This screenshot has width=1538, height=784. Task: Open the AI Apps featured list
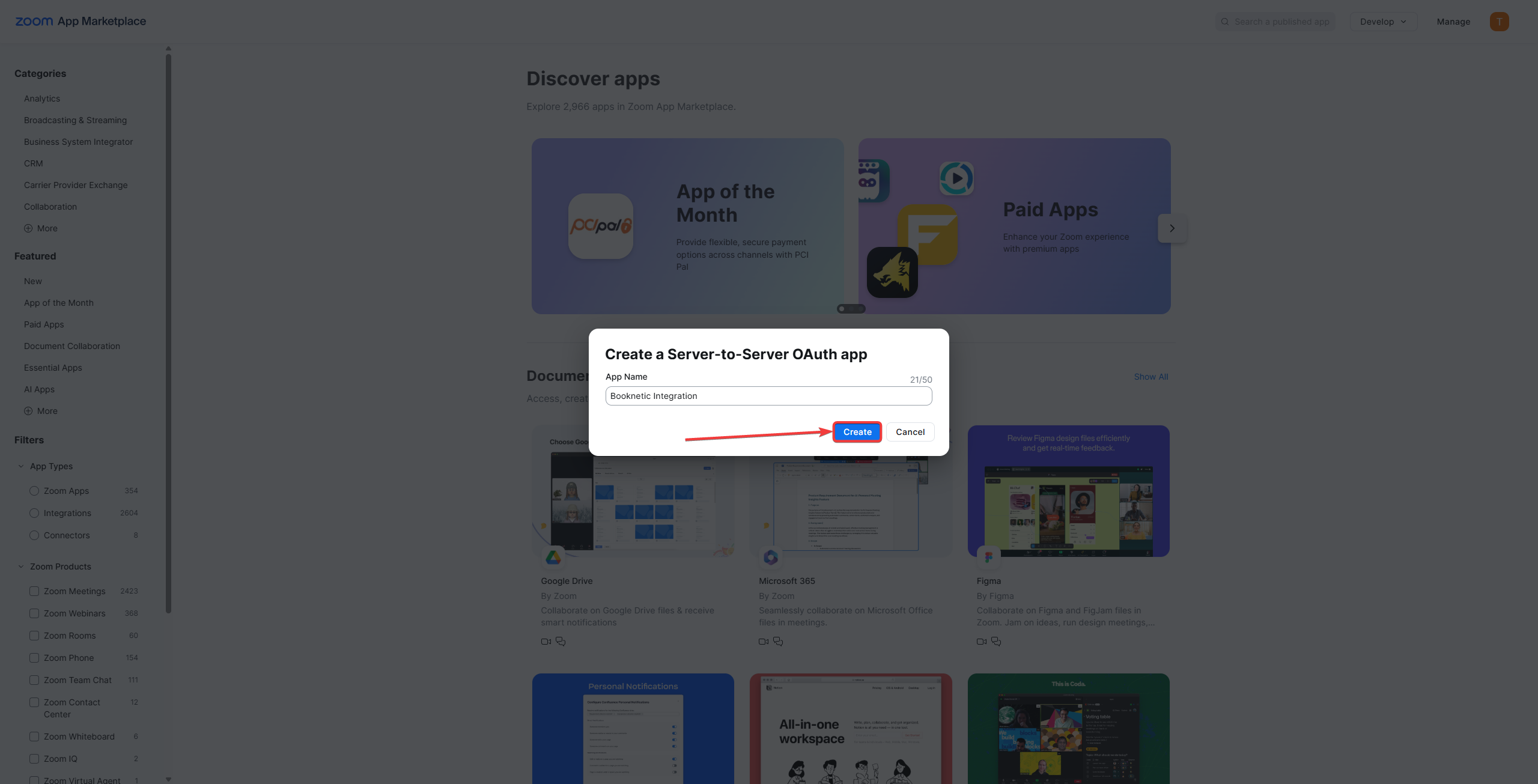(x=39, y=389)
